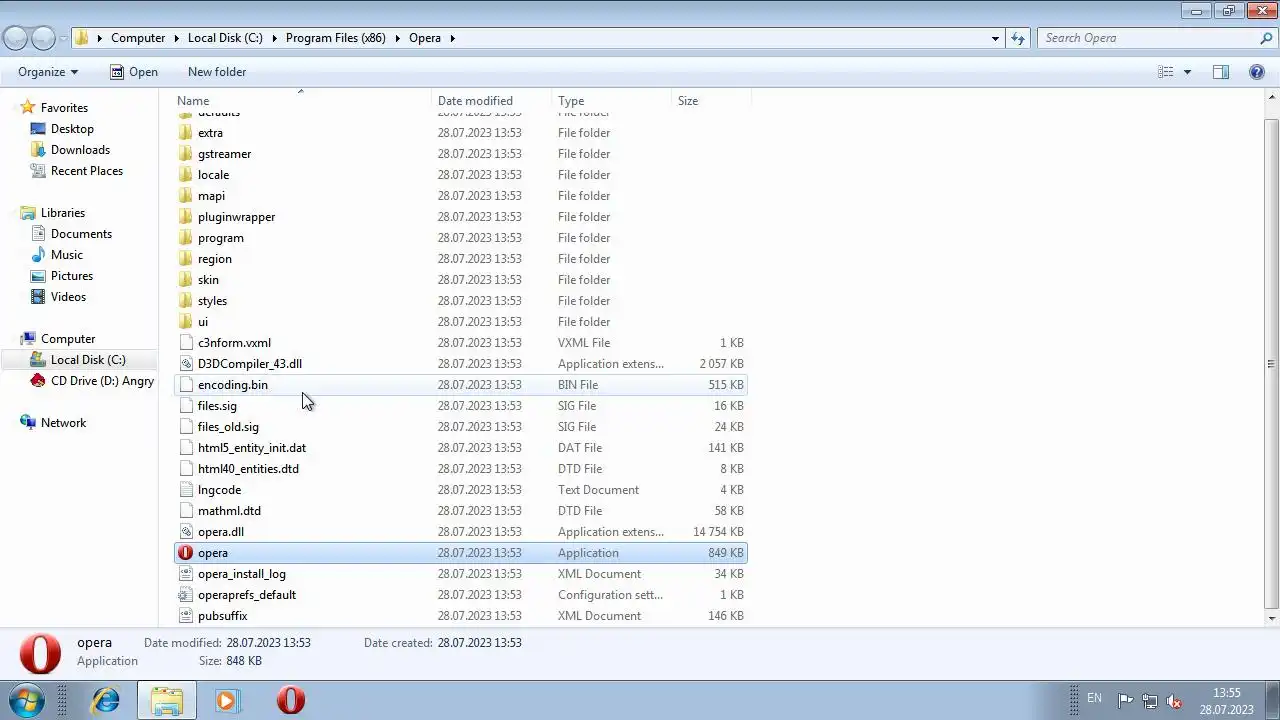Toggle the preview pane icon
Screen dimensions: 1280x720
coord(1221,72)
